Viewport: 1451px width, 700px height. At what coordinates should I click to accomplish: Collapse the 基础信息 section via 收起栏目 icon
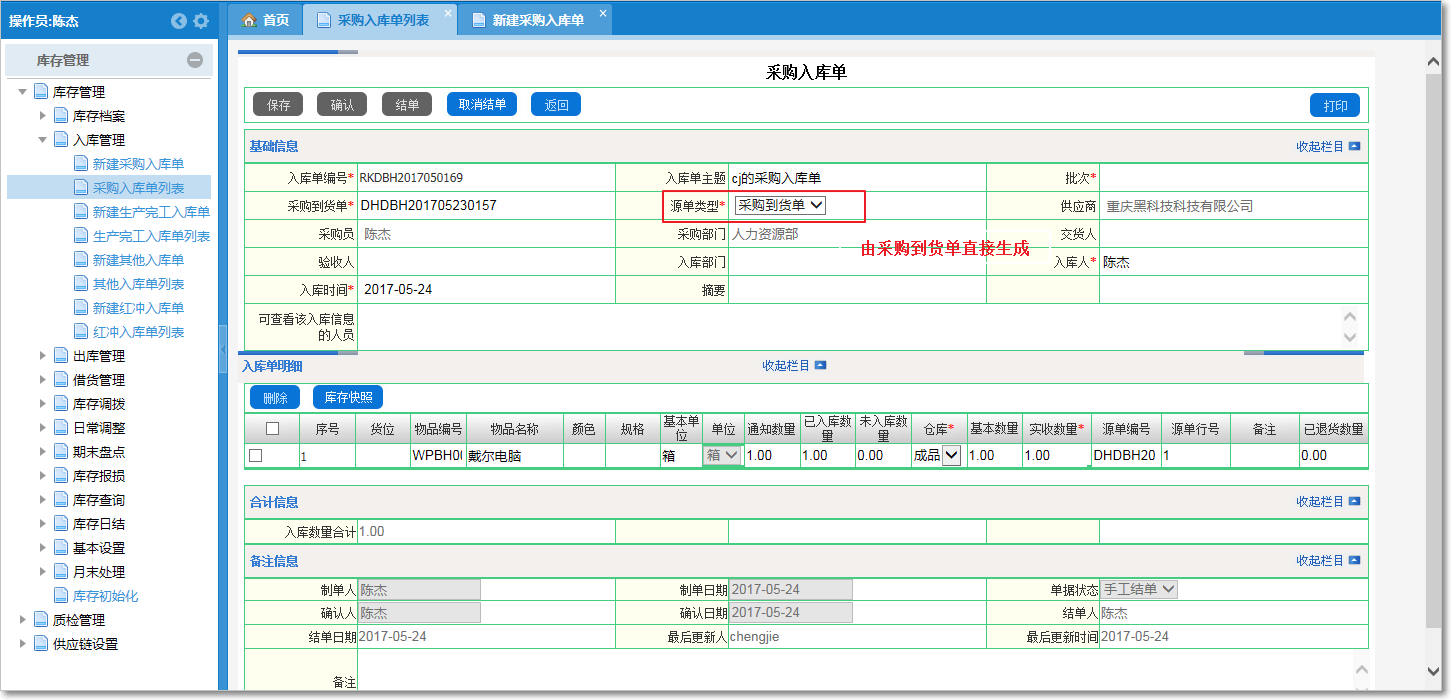point(1354,146)
